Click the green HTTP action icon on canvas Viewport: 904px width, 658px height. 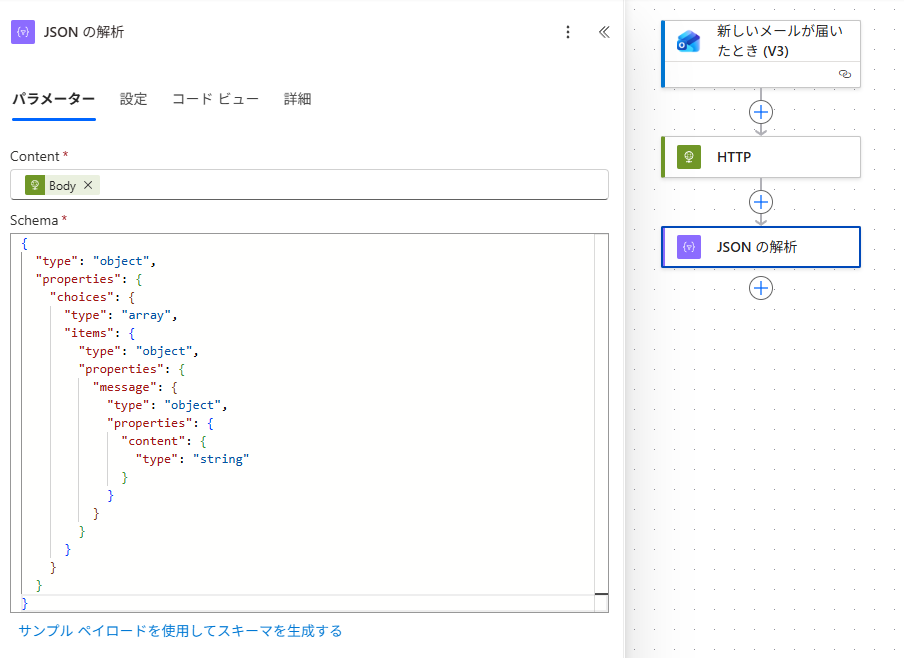tap(688, 157)
